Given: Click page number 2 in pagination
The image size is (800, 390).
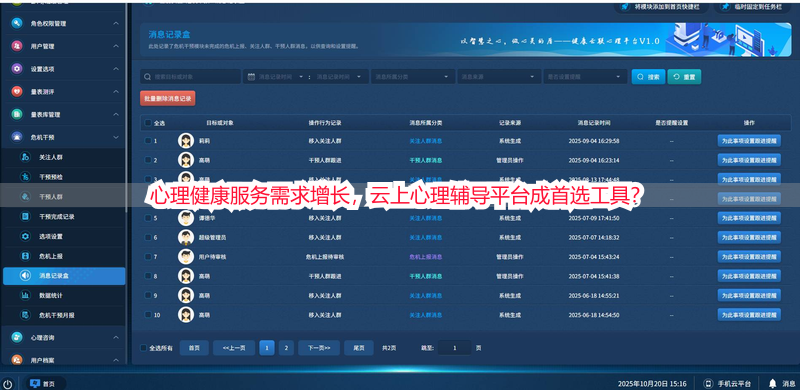Looking at the screenshot, I should 286,348.
